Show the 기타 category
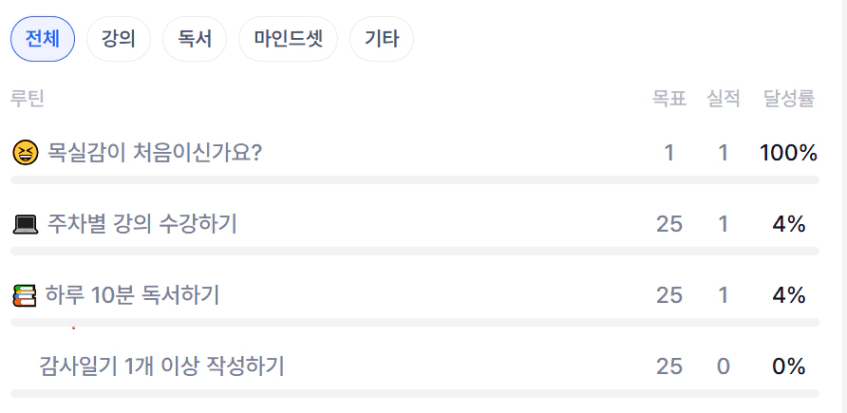The height and width of the screenshot is (413, 847). [381, 40]
